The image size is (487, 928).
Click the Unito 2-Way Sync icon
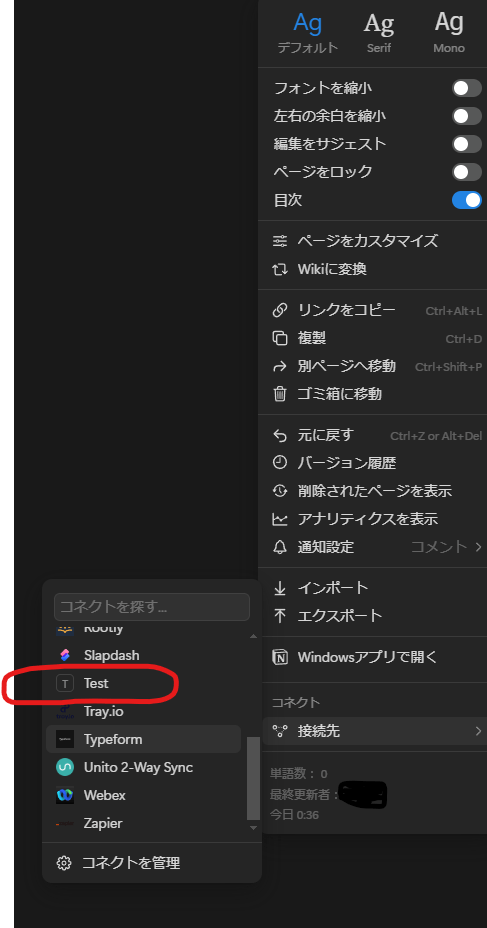point(64,767)
